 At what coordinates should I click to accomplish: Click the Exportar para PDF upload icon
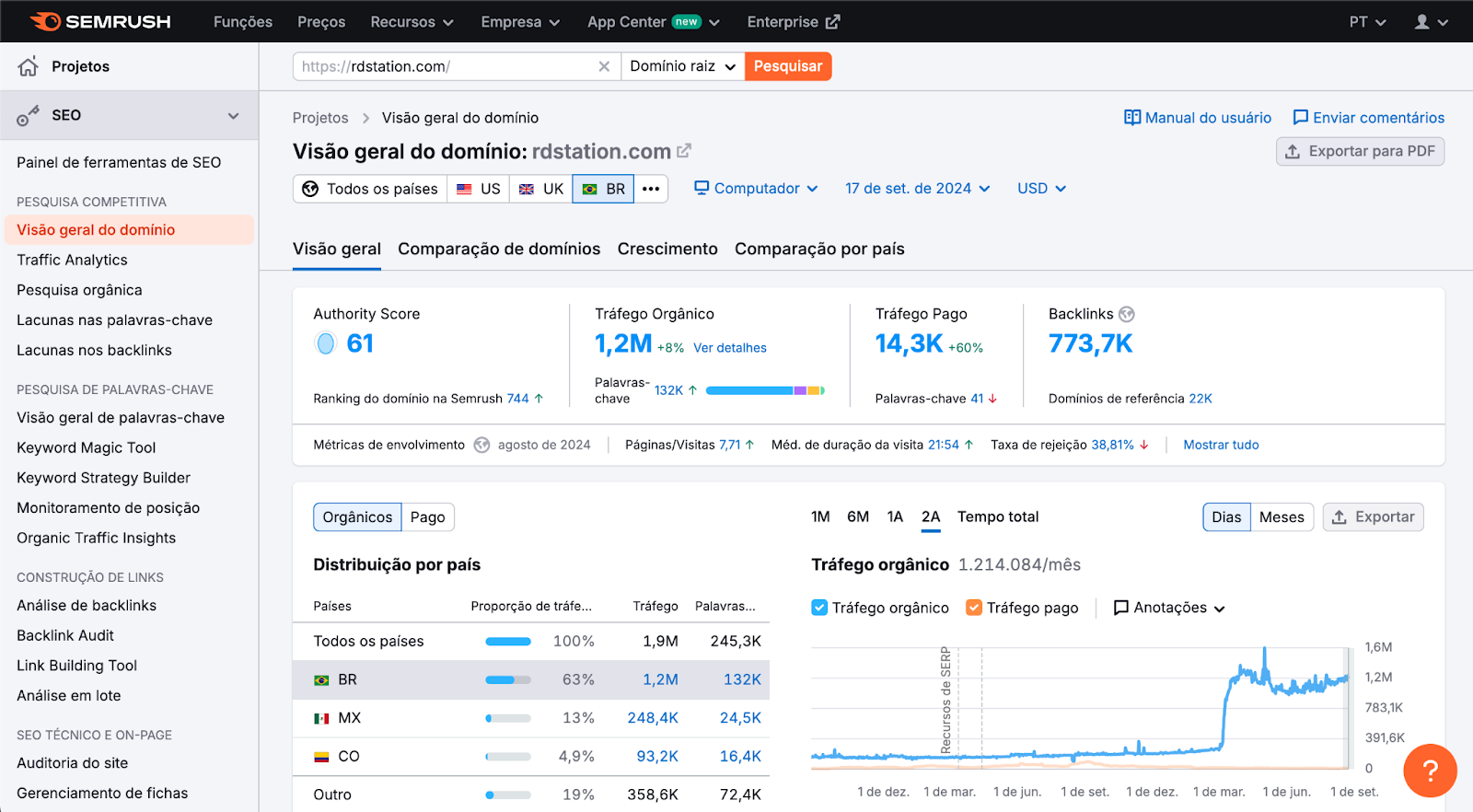[1293, 151]
